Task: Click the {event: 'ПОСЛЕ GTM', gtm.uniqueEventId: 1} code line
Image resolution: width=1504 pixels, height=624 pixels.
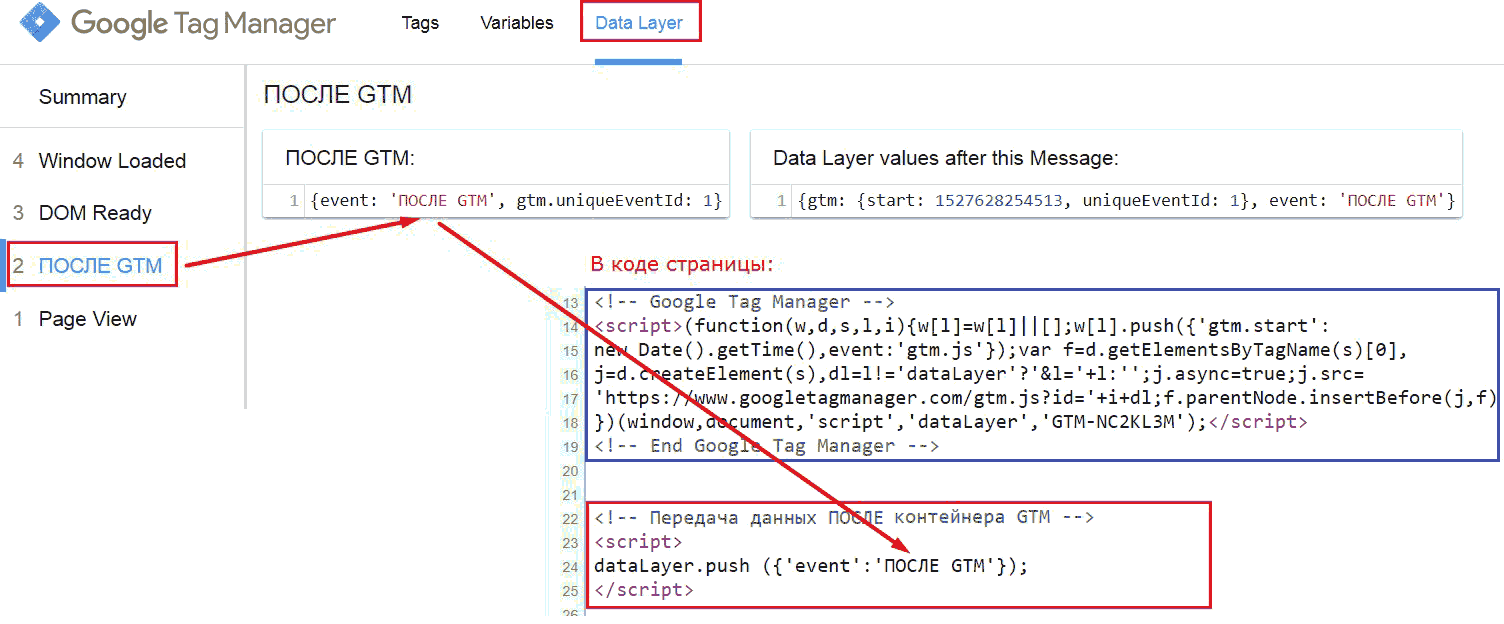Action: coord(516,201)
